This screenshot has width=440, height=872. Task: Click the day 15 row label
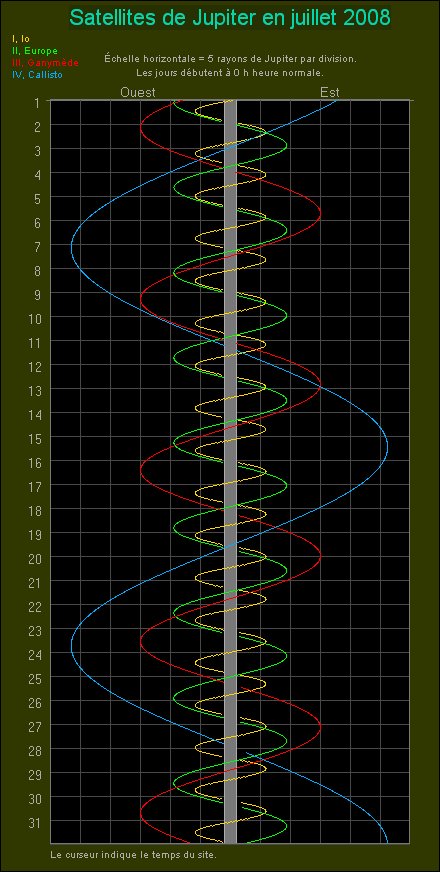coord(34,437)
